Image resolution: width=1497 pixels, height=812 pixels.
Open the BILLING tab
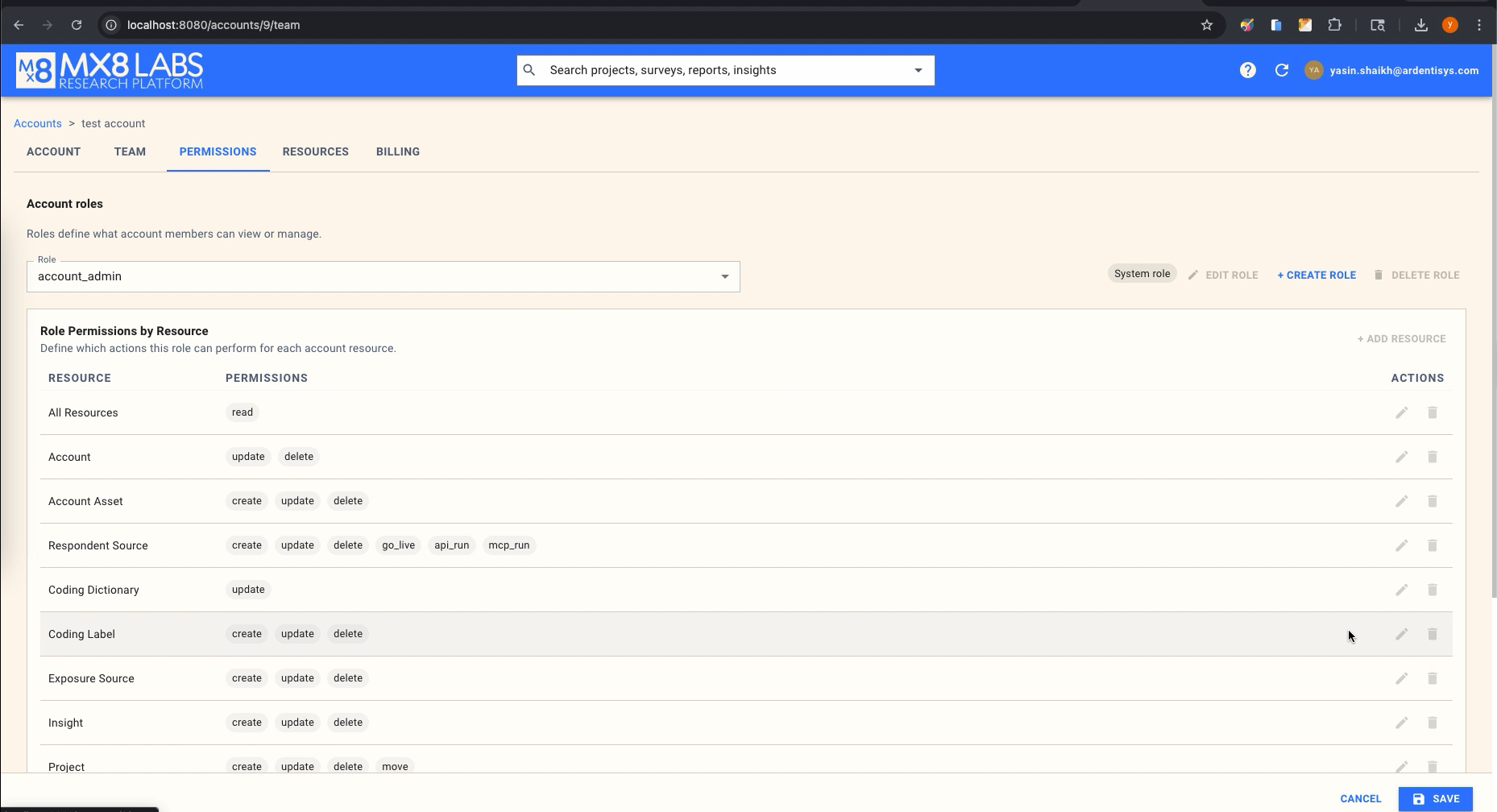click(397, 151)
